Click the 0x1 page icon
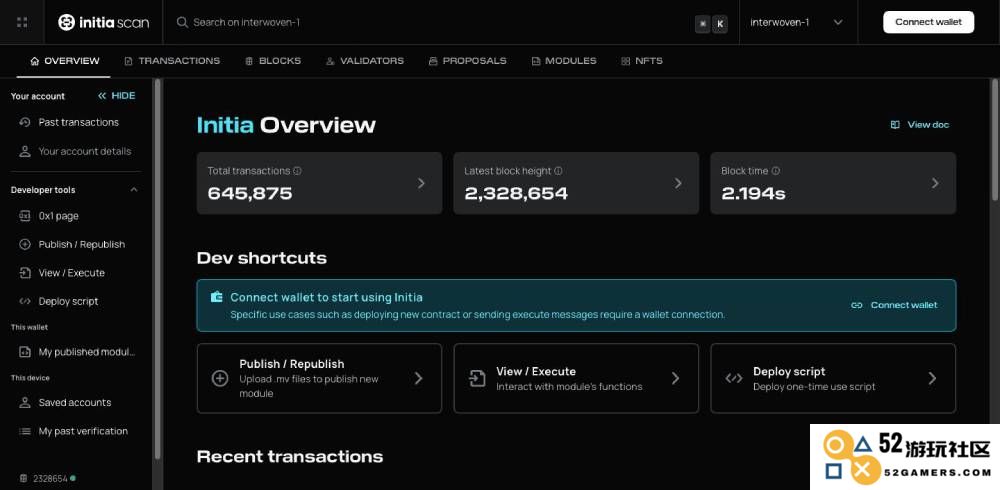 [25, 216]
